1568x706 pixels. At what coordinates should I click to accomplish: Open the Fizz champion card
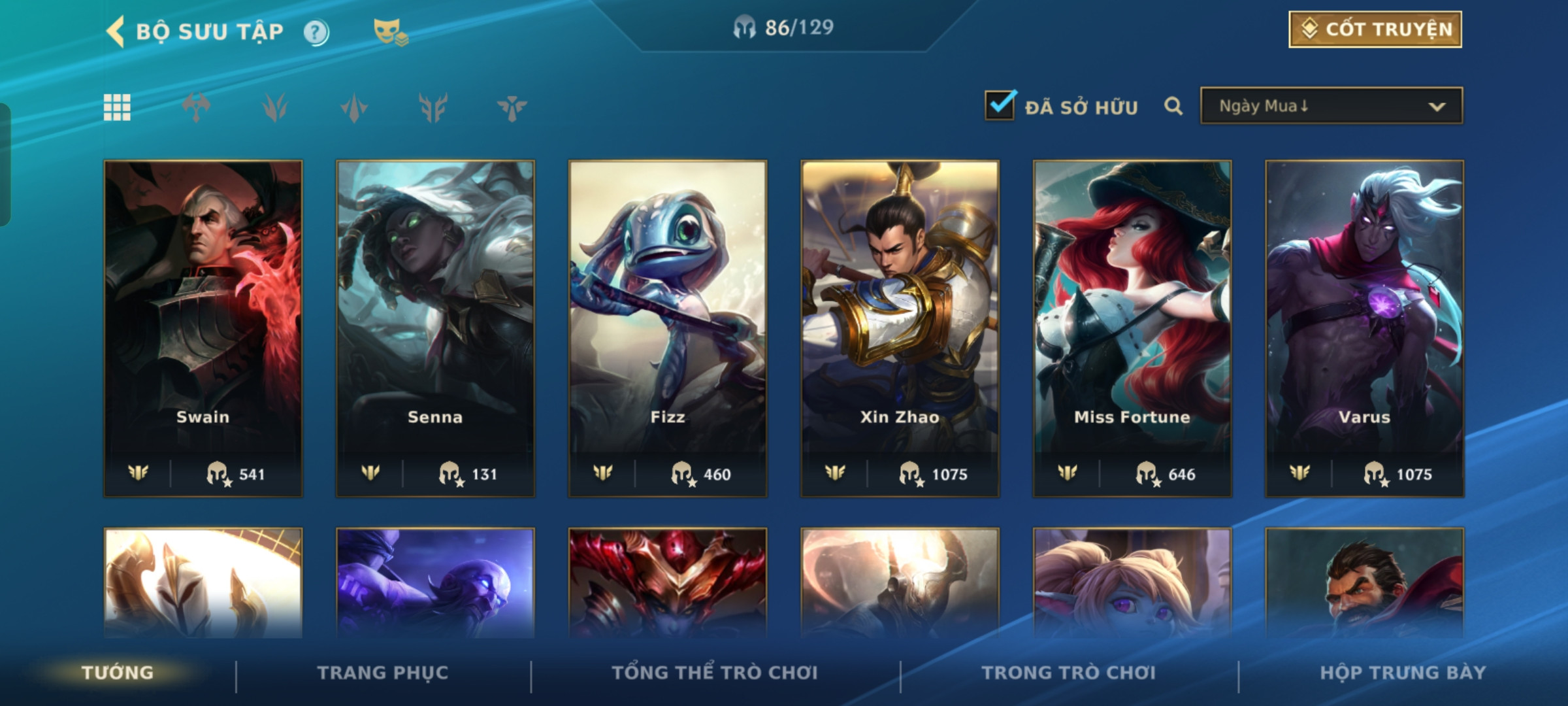click(x=668, y=328)
